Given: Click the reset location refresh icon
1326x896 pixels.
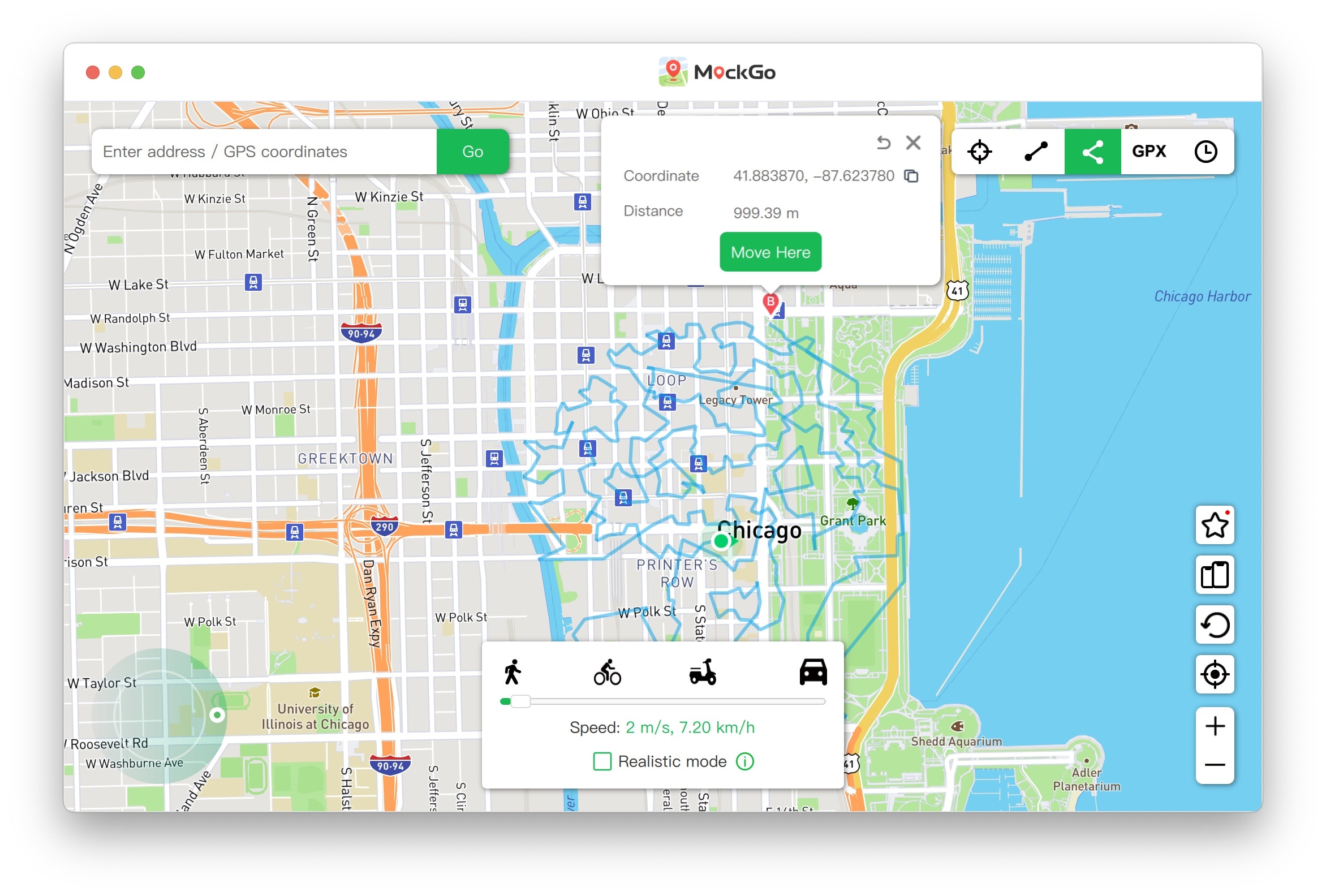Looking at the screenshot, I should click(x=1214, y=625).
